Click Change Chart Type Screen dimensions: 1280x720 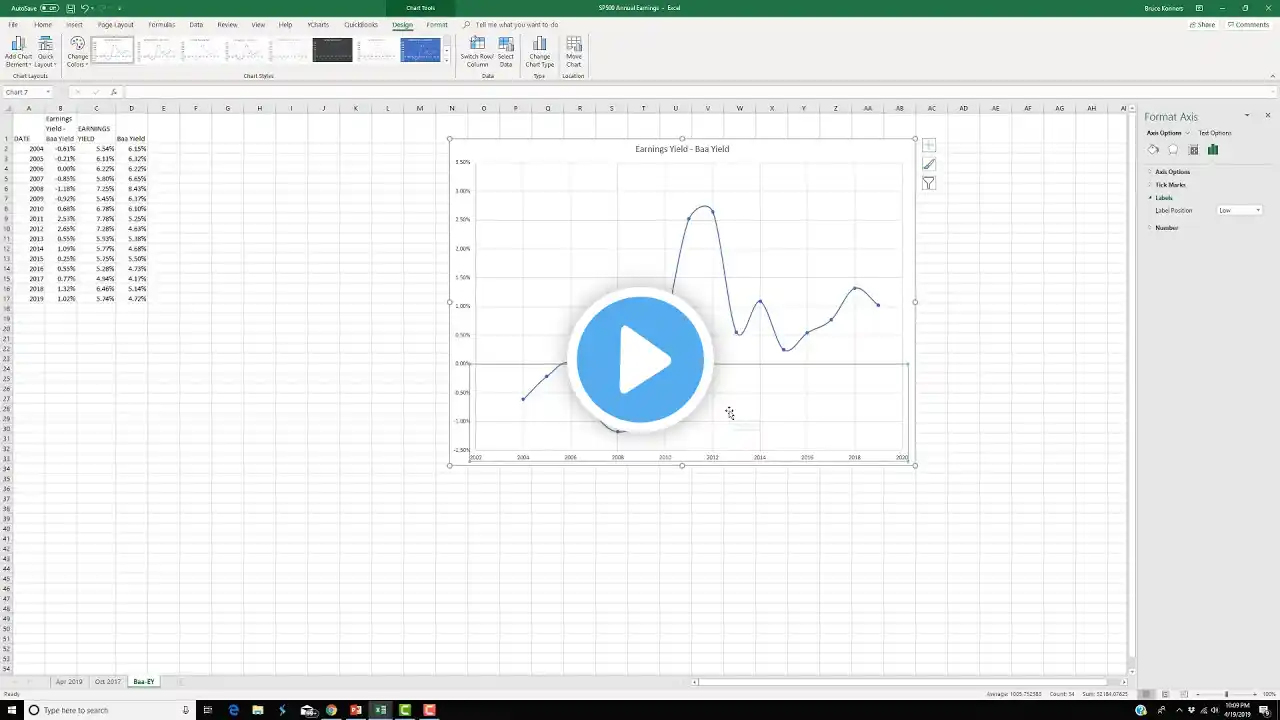[x=539, y=52]
